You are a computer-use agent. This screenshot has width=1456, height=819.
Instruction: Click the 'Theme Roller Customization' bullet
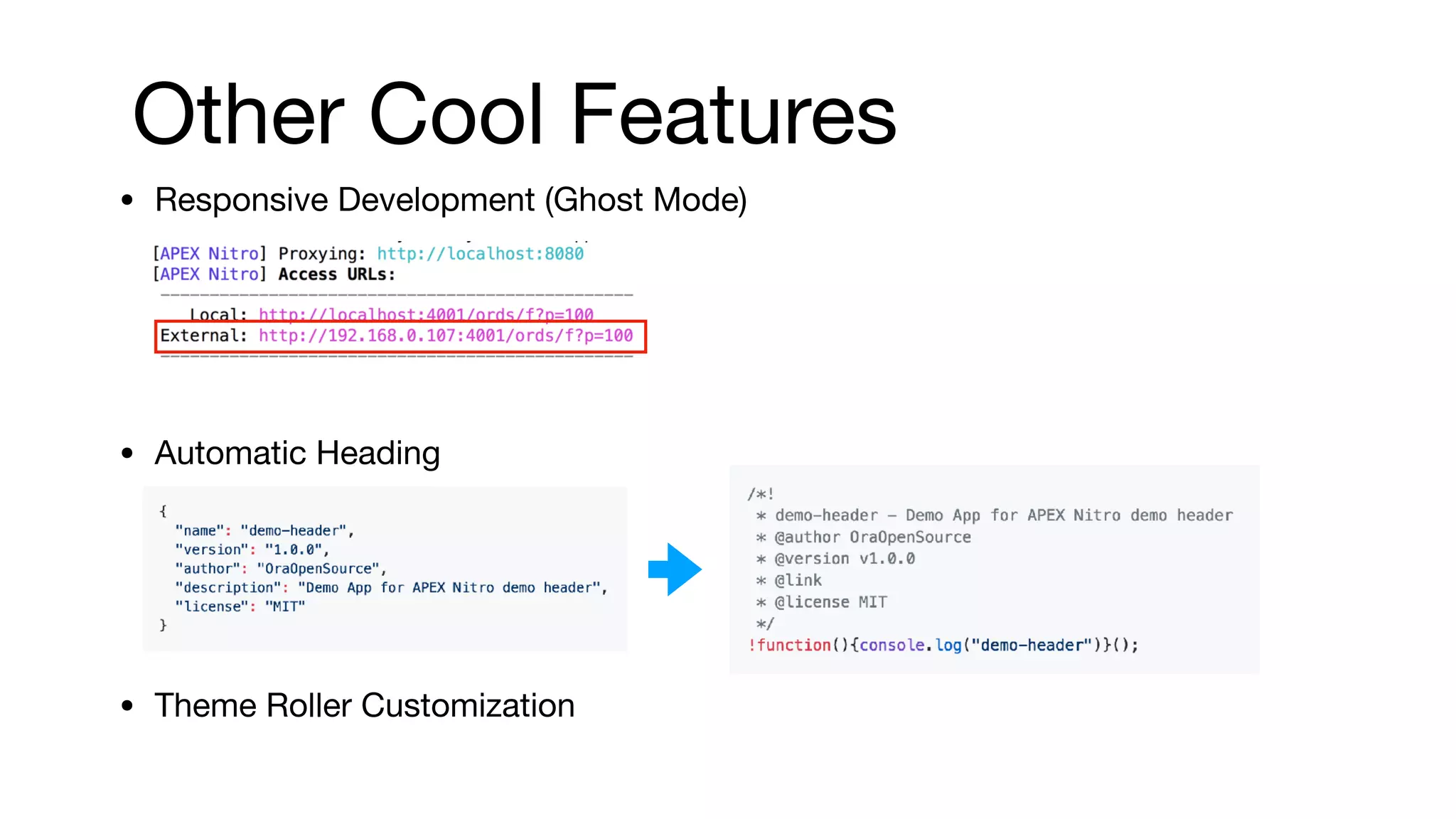(x=365, y=706)
